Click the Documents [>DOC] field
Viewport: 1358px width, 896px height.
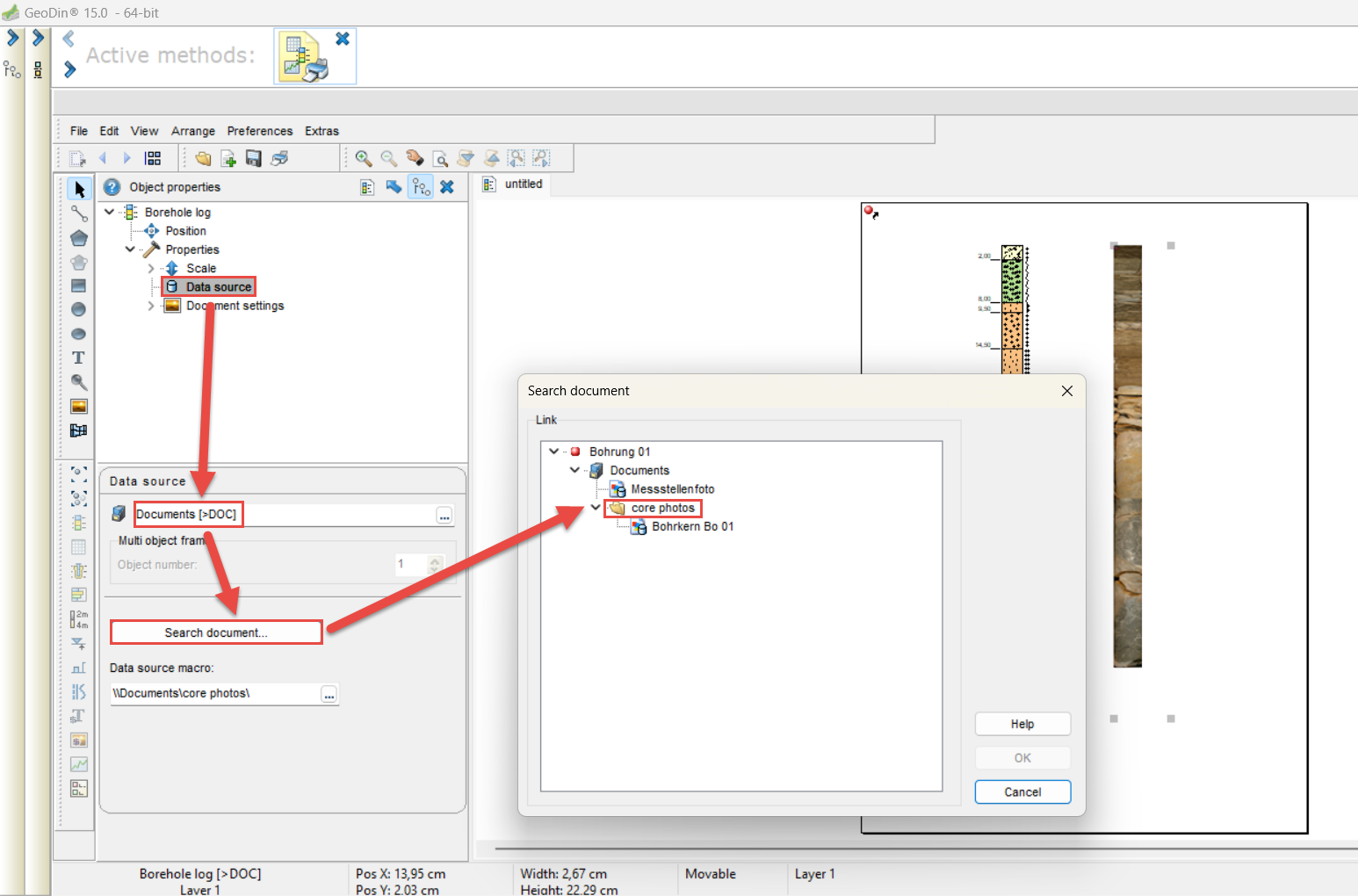click(285, 515)
